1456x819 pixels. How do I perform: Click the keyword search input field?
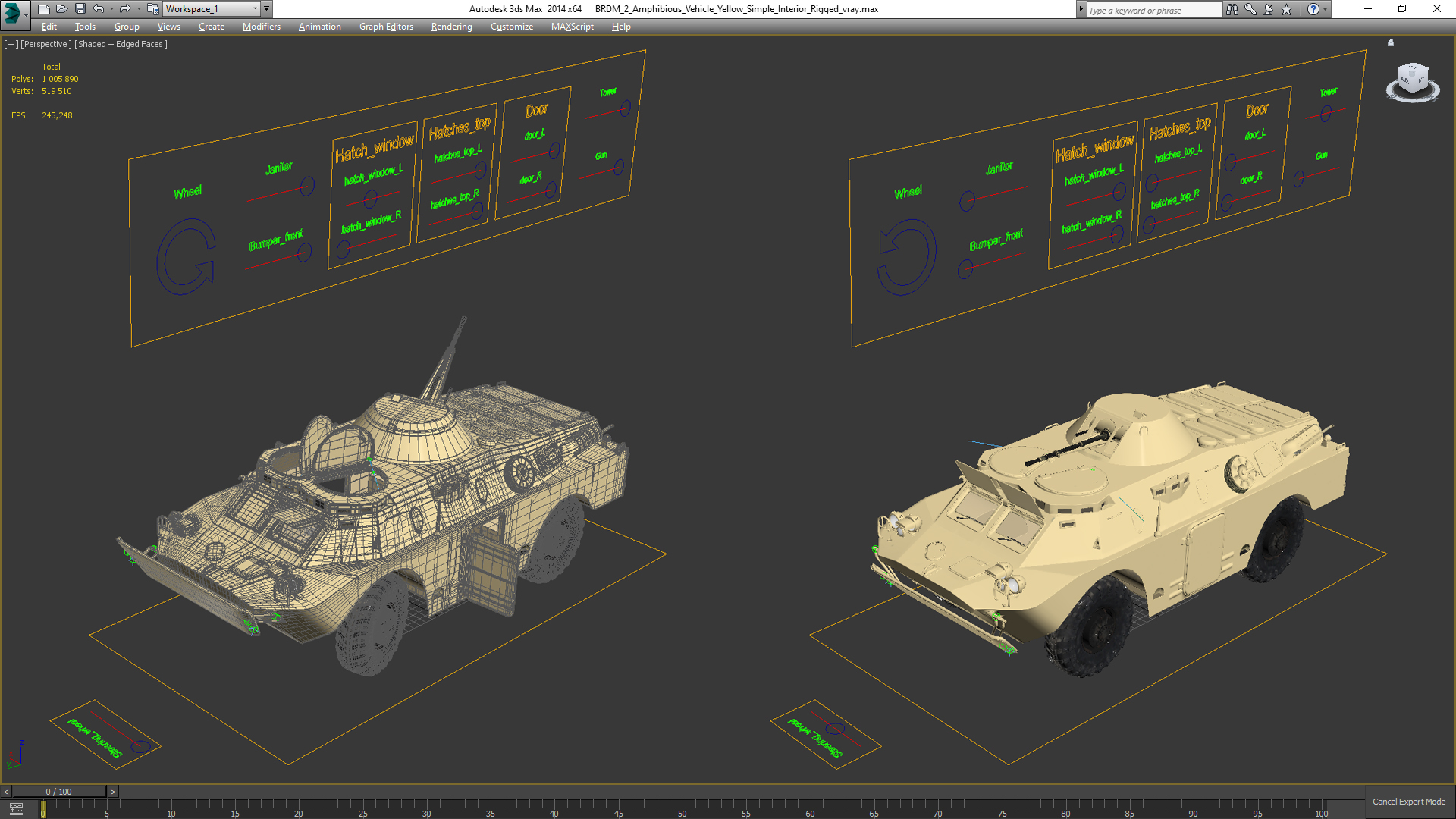coord(1153,10)
